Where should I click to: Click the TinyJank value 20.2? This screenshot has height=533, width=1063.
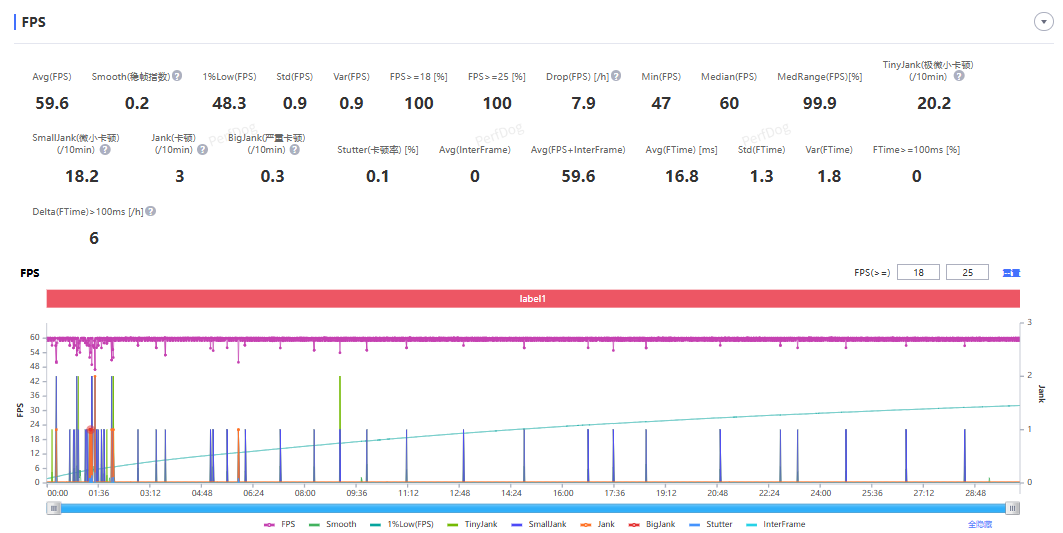pos(934,103)
